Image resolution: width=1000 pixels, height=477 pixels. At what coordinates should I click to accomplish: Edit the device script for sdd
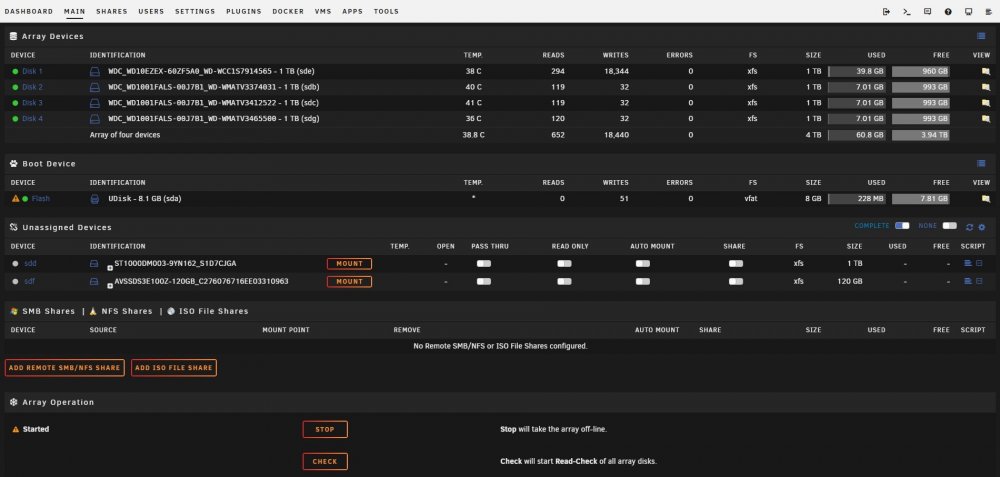pyautogui.click(x=979, y=263)
